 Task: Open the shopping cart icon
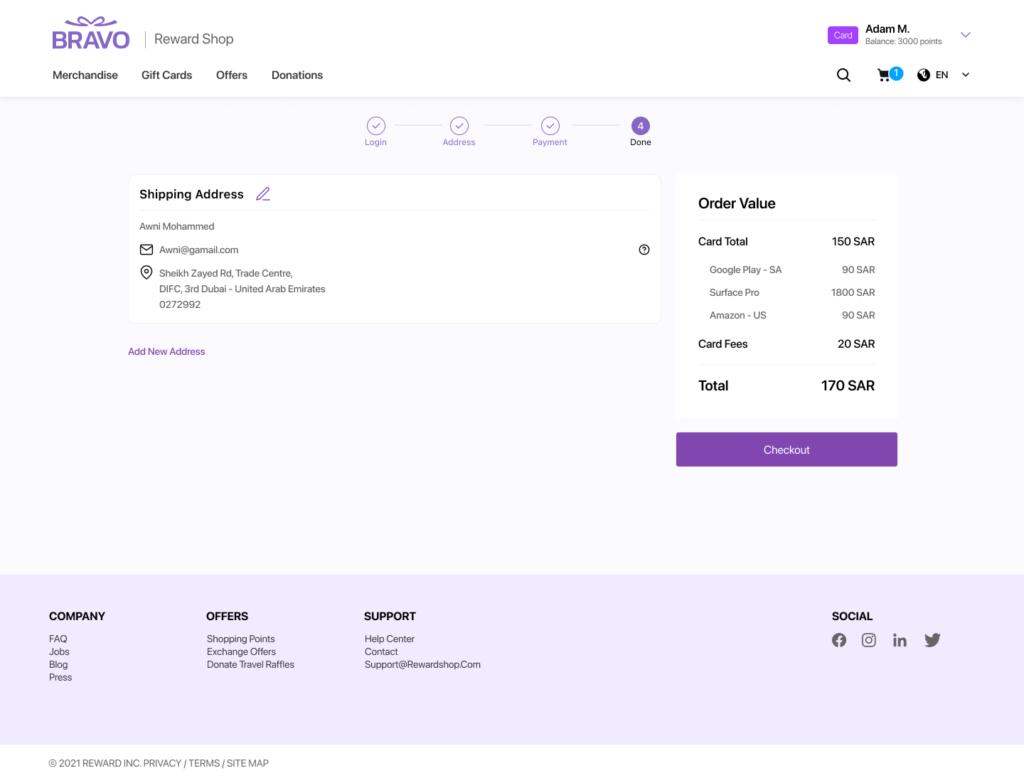pyautogui.click(x=884, y=75)
